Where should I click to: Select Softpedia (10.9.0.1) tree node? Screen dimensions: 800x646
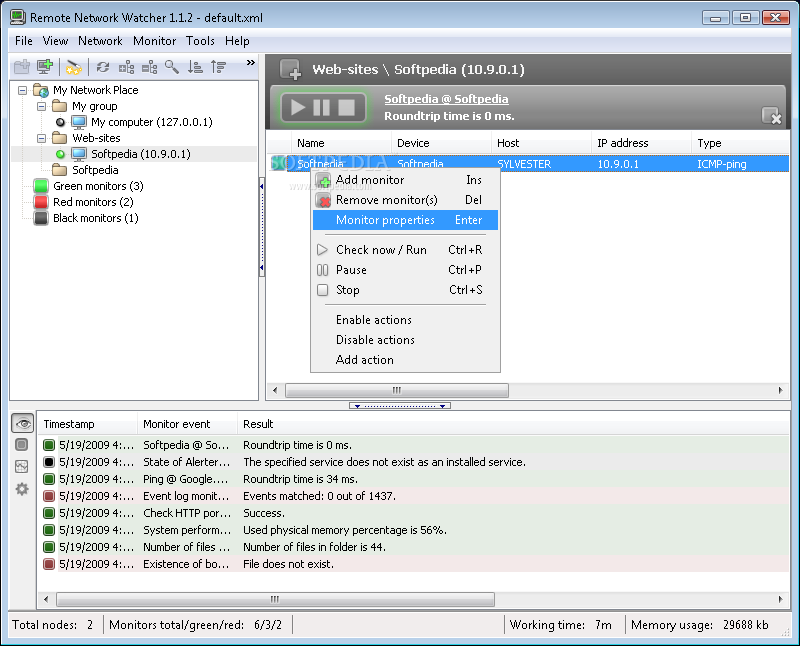(140, 154)
